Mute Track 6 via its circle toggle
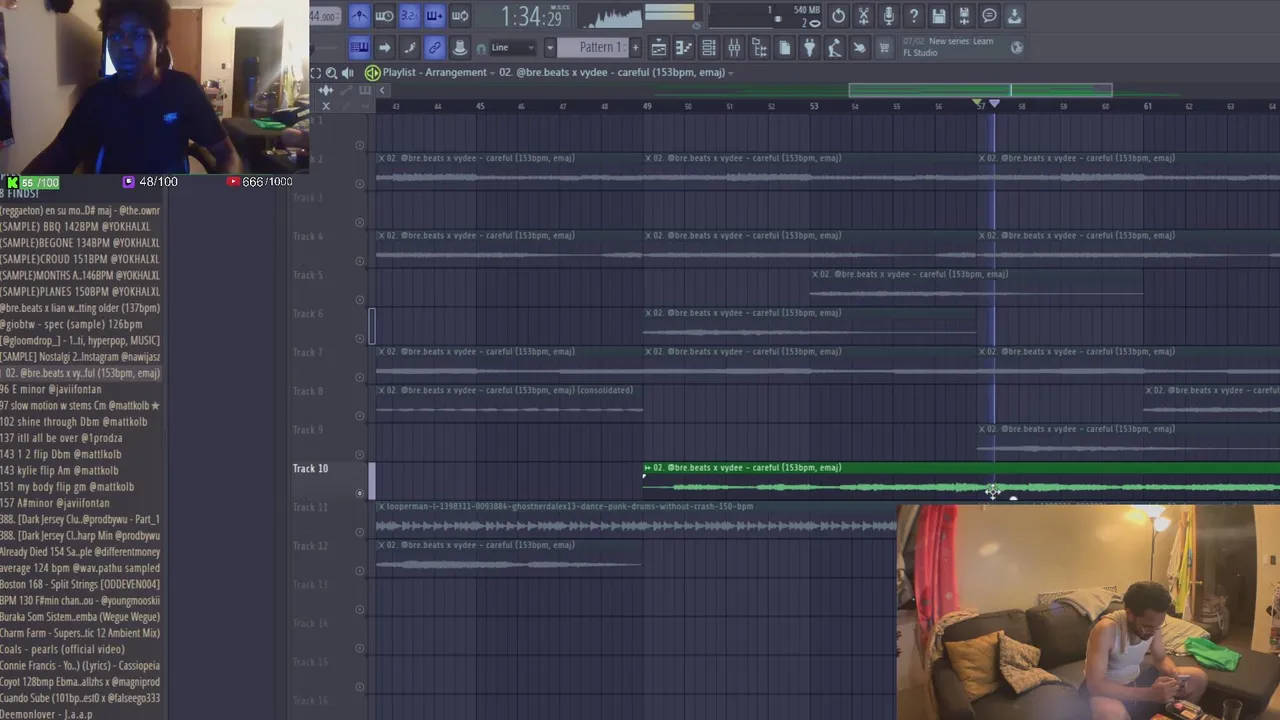 (x=360, y=339)
